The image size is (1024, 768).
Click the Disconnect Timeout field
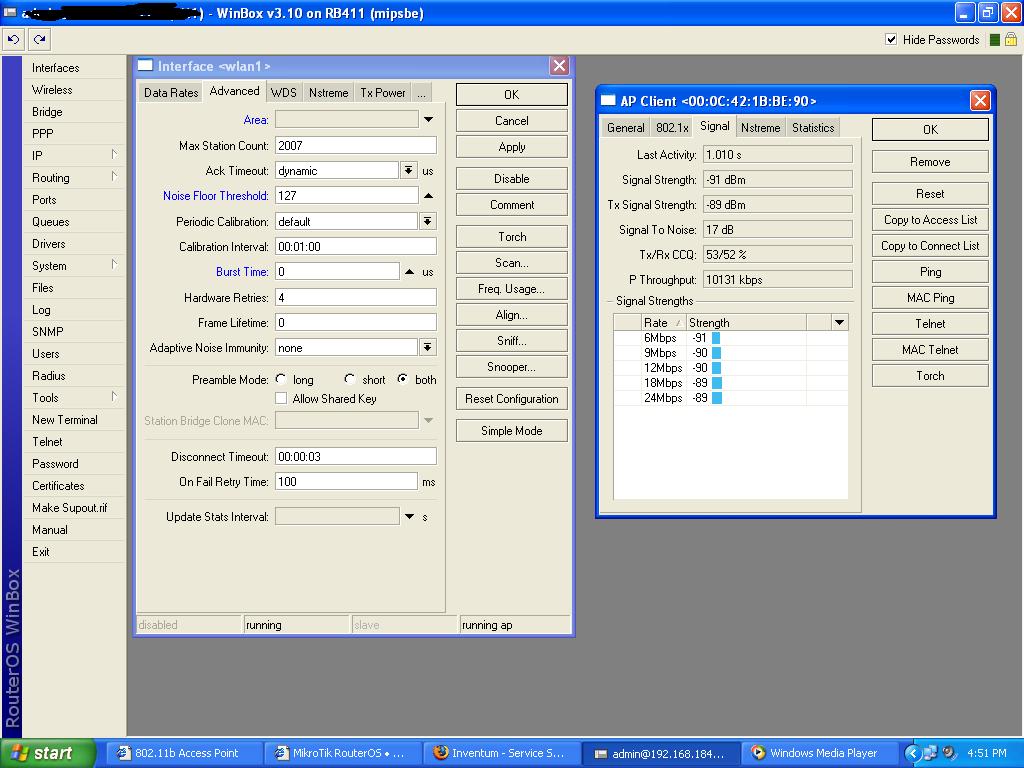[x=355, y=456]
